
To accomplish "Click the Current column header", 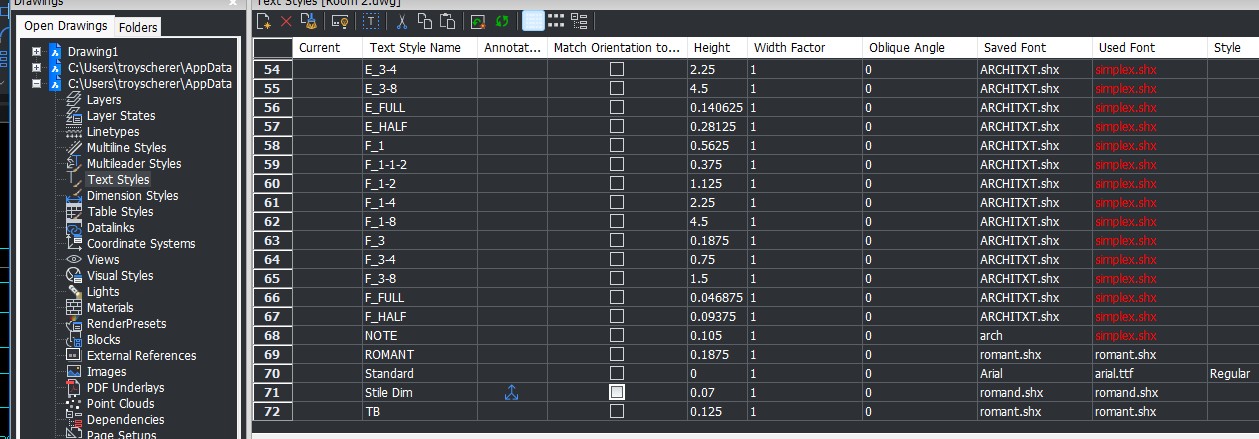I will coord(328,47).
